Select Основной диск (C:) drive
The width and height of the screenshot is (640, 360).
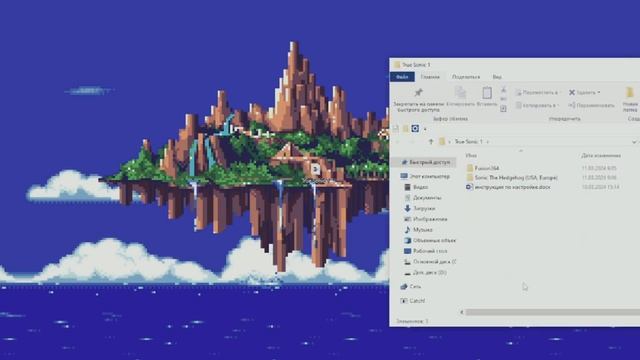[429, 262]
